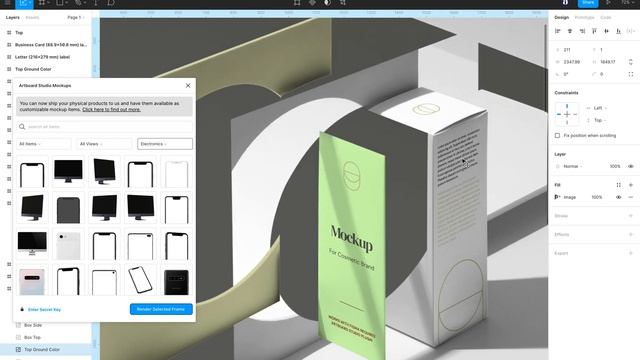Image resolution: width=640 pixels, height=360 pixels.
Task: Select the Text tool in toolbar
Action: (96, 3)
